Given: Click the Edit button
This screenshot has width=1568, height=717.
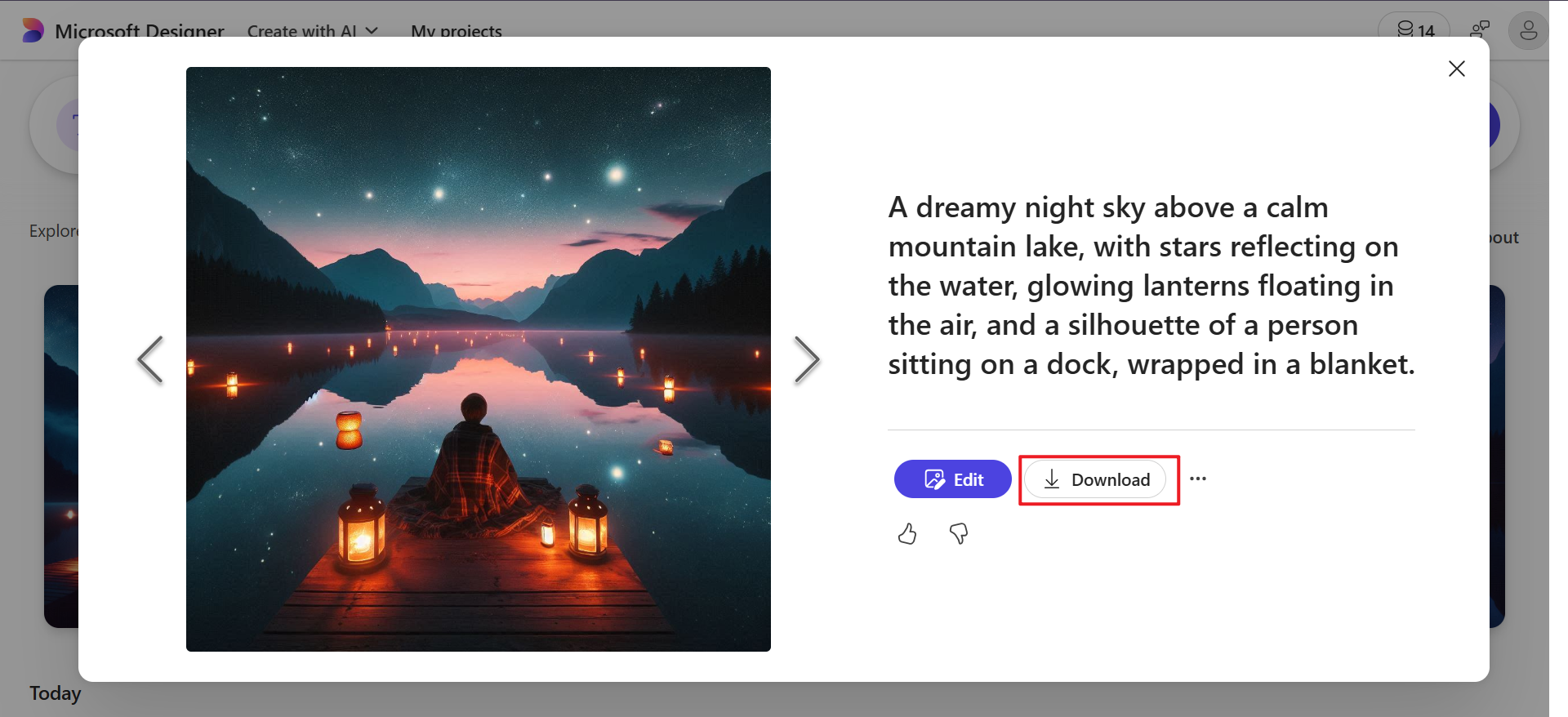Looking at the screenshot, I should coord(952,479).
